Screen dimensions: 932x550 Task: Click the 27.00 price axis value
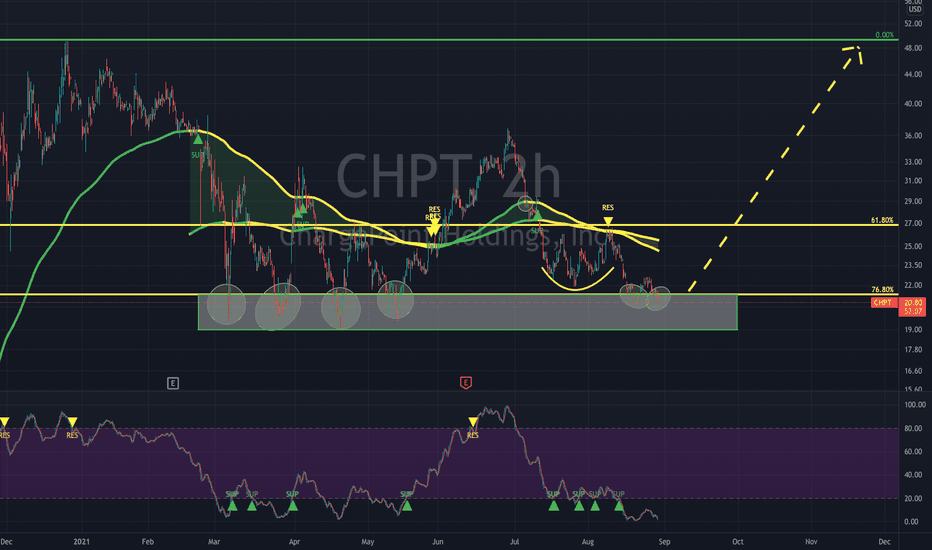[x=913, y=224]
